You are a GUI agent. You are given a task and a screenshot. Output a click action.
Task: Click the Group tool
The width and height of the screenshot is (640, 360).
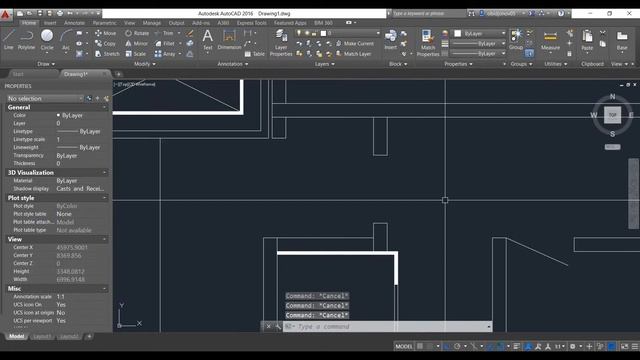[516, 40]
